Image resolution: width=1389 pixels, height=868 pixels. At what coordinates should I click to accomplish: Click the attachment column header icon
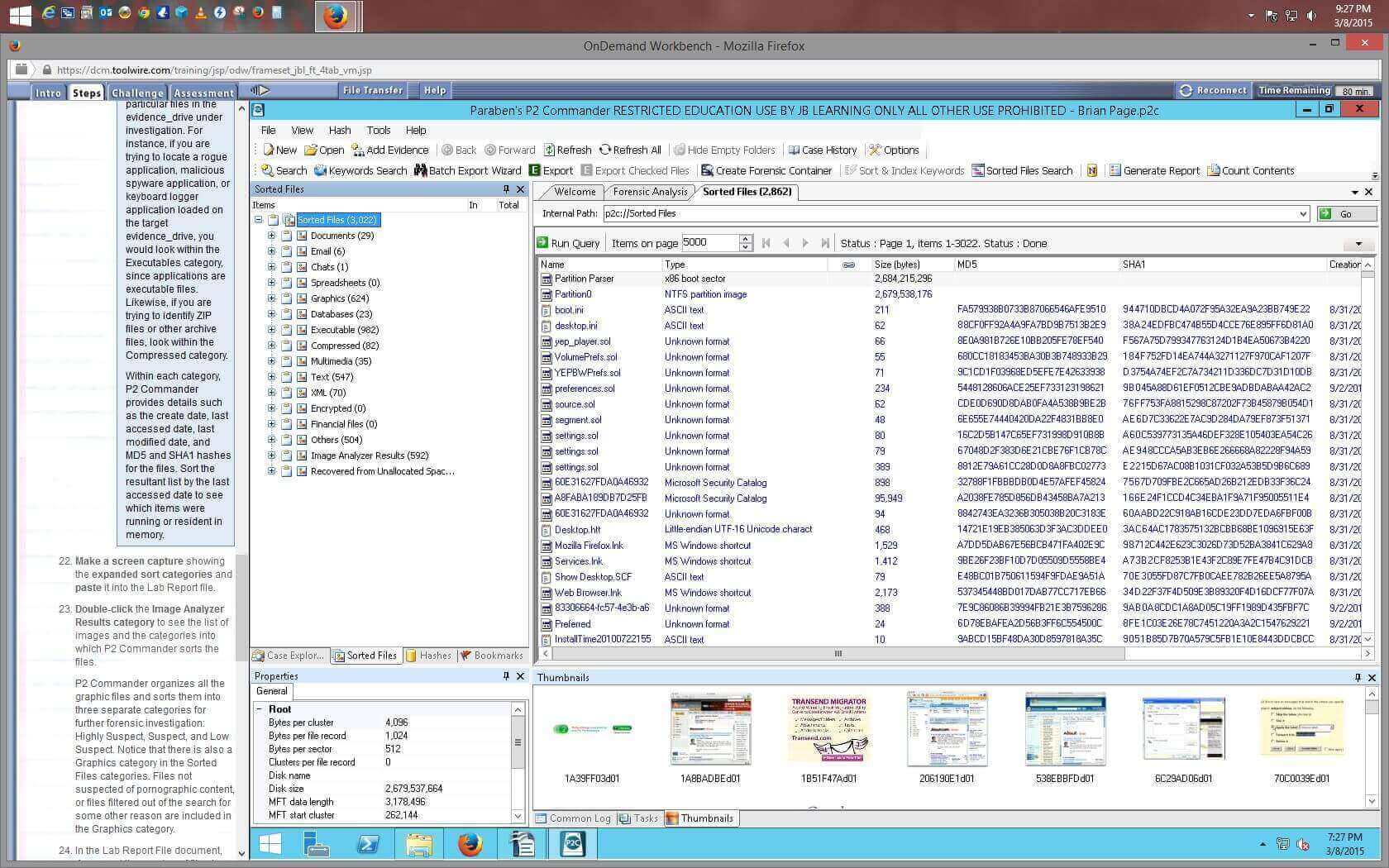point(848,265)
